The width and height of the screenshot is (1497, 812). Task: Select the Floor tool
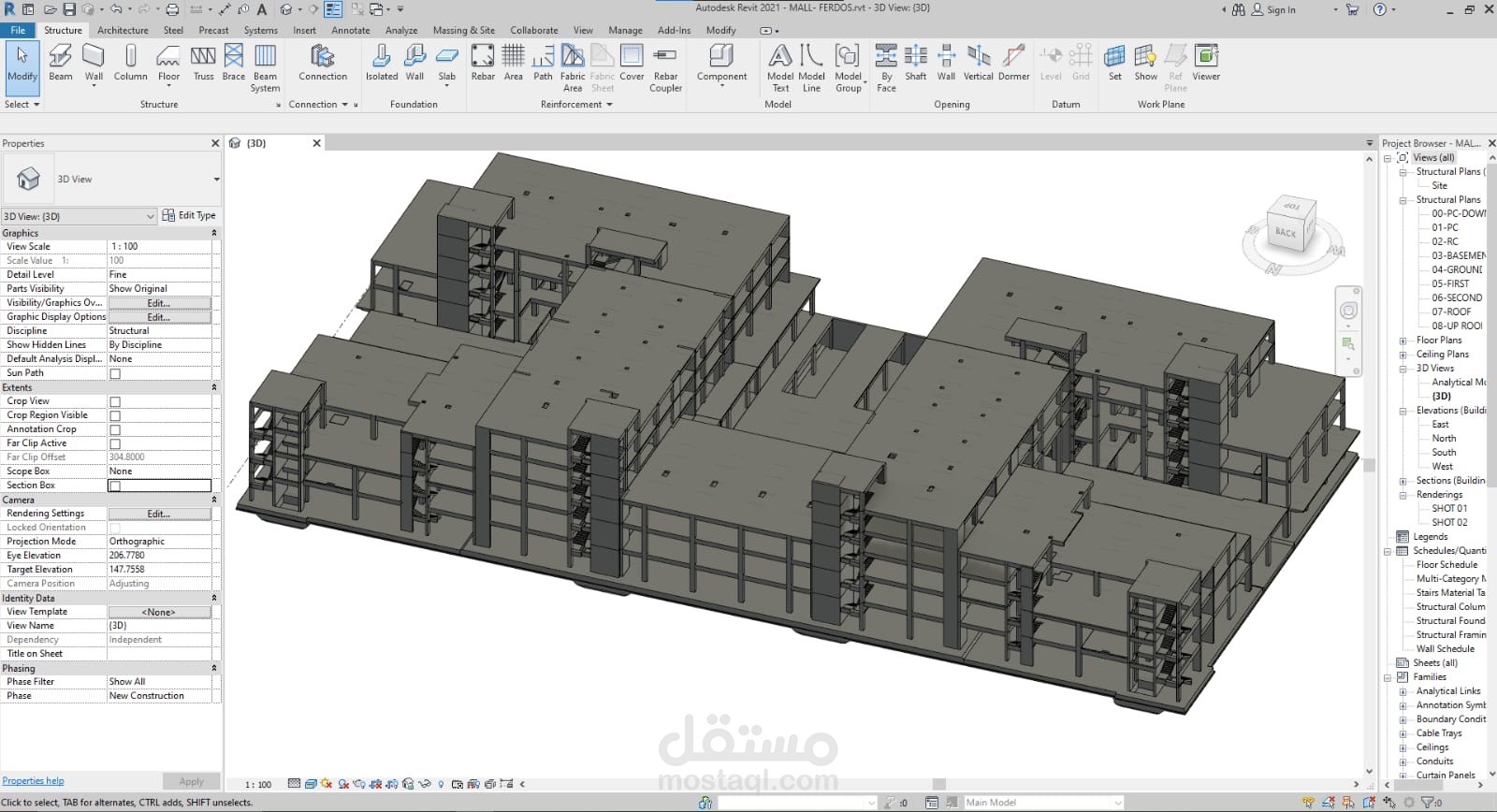(168, 65)
